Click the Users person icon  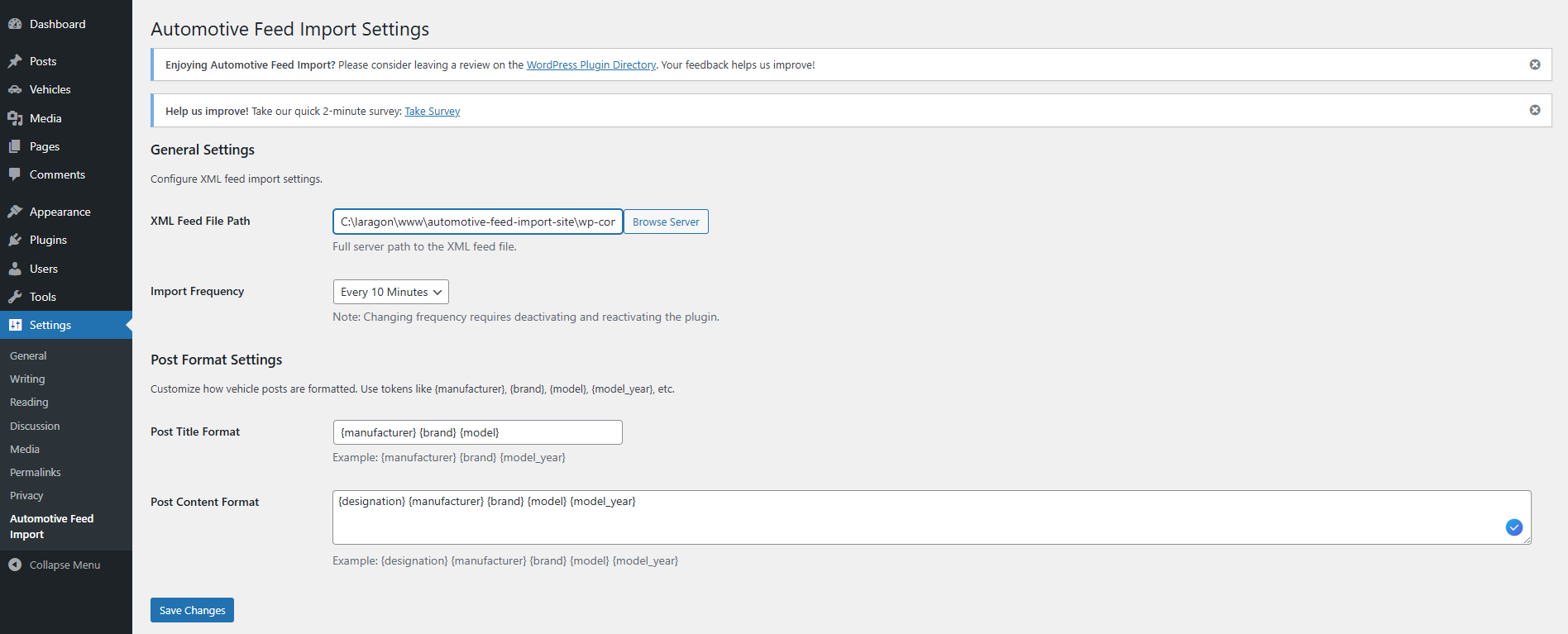tap(15, 269)
